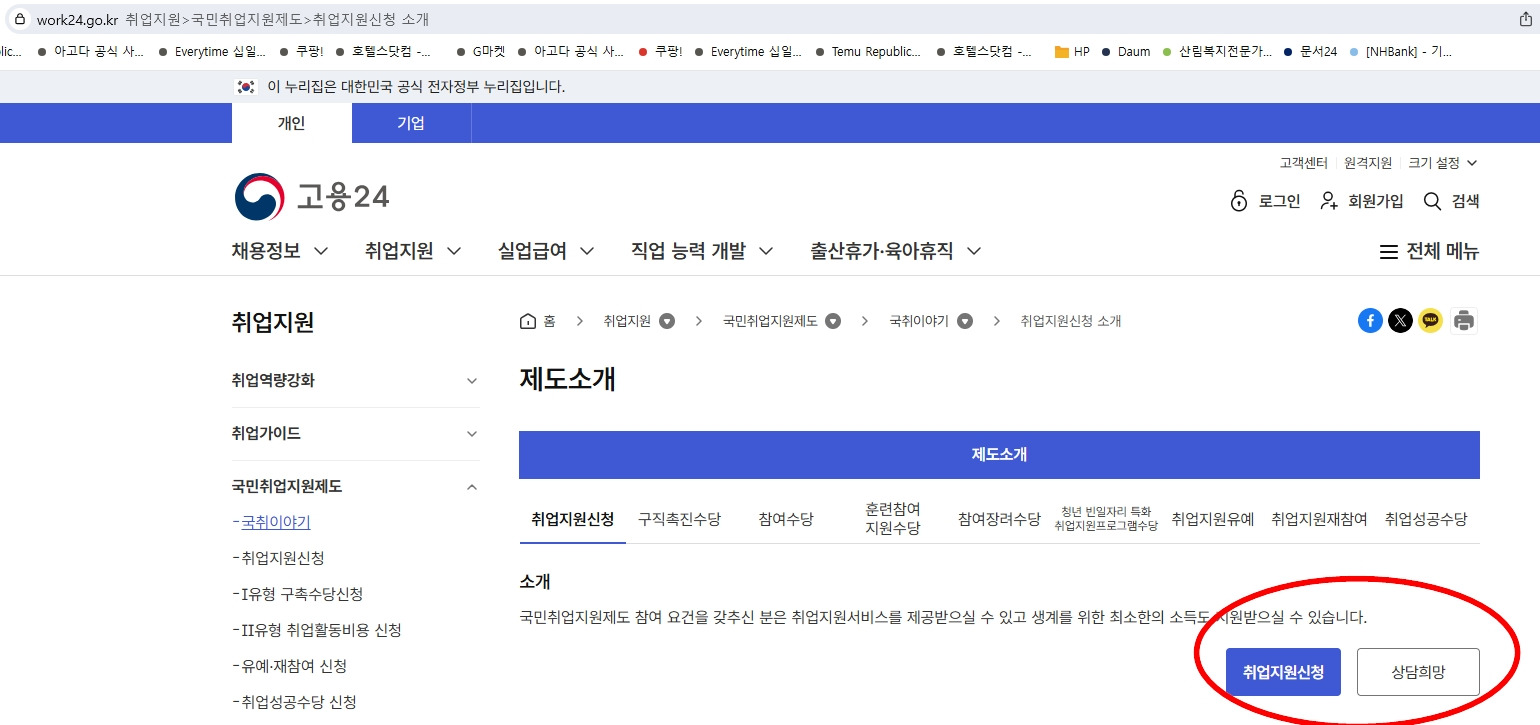View site info lock icon in address bar

19,19
